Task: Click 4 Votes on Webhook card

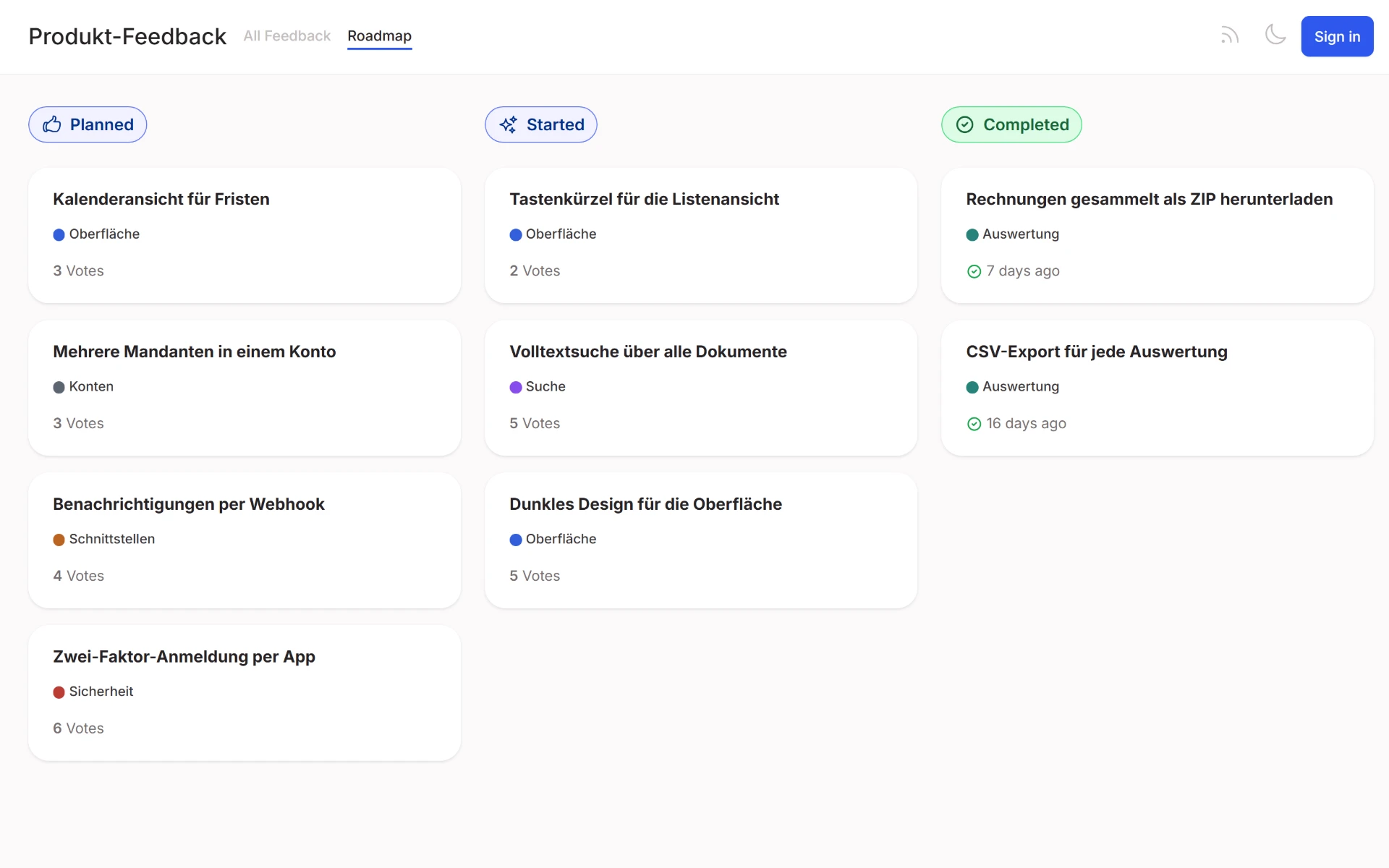Action: click(78, 576)
